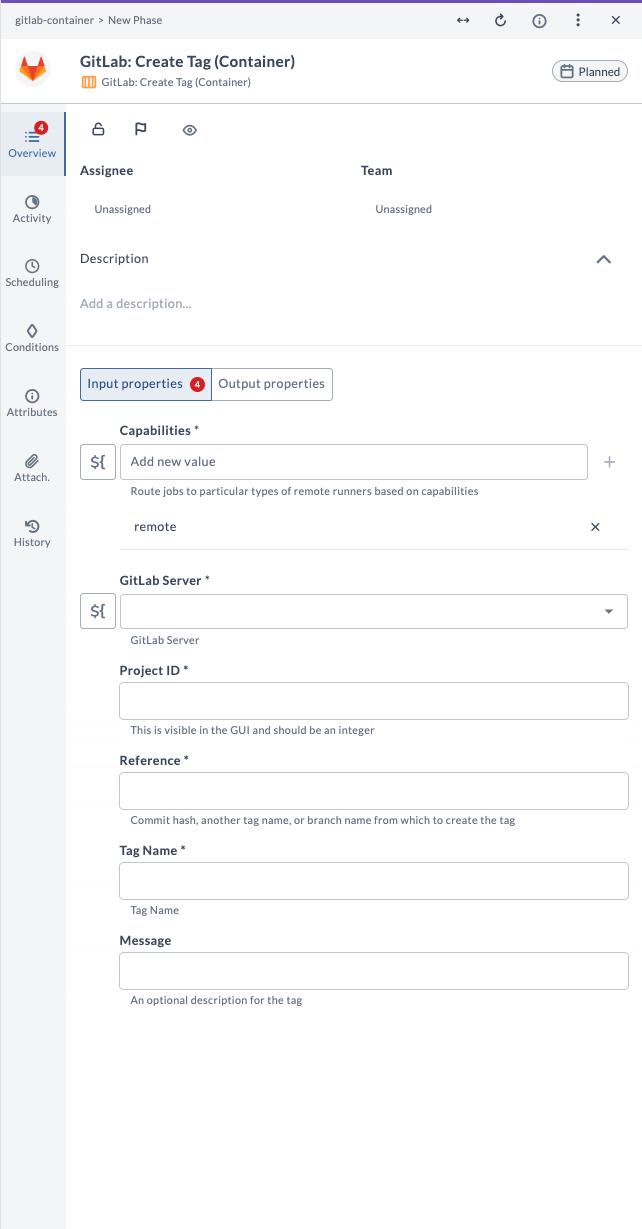Image resolution: width=642 pixels, height=1229 pixels.
Task: Open the three-dot more options menu
Action: 578,20
